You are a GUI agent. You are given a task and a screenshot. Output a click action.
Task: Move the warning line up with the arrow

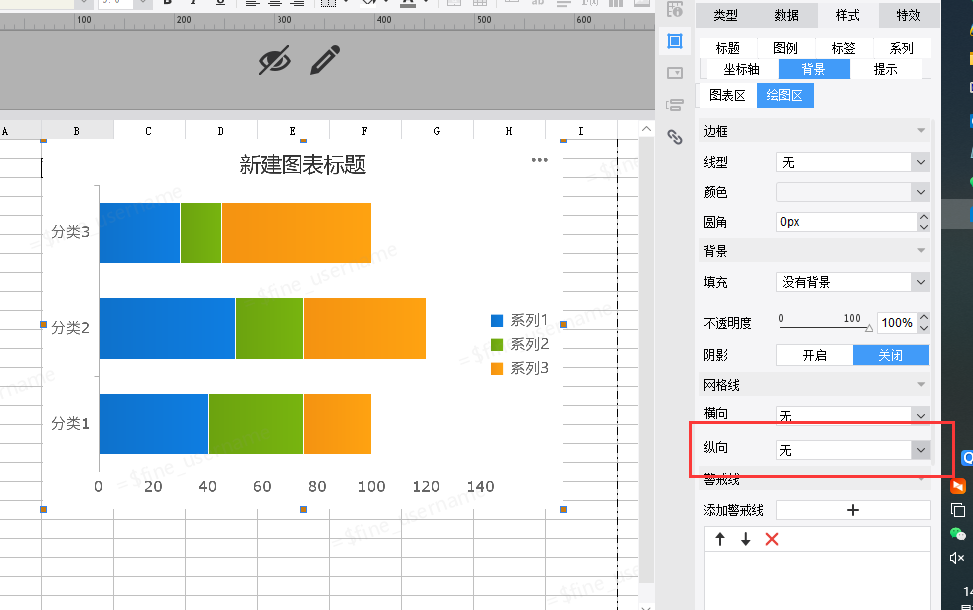[x=720, y=539]
